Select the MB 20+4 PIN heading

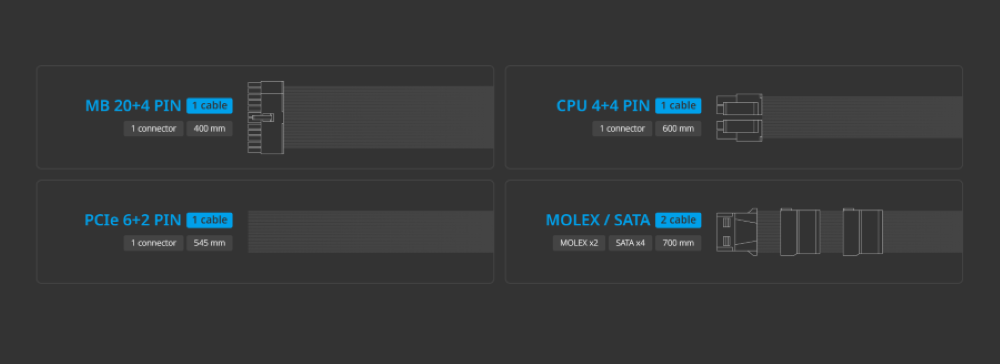pos(133,106)
